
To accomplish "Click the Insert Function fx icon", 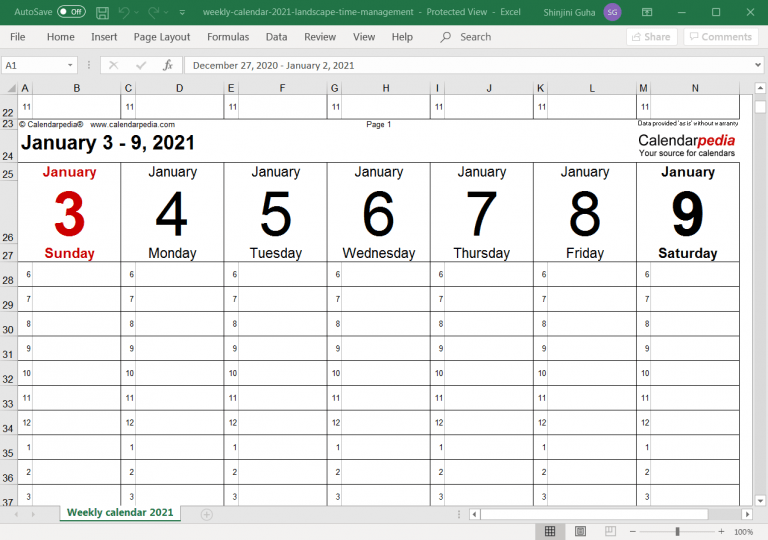I will point(168,65).
